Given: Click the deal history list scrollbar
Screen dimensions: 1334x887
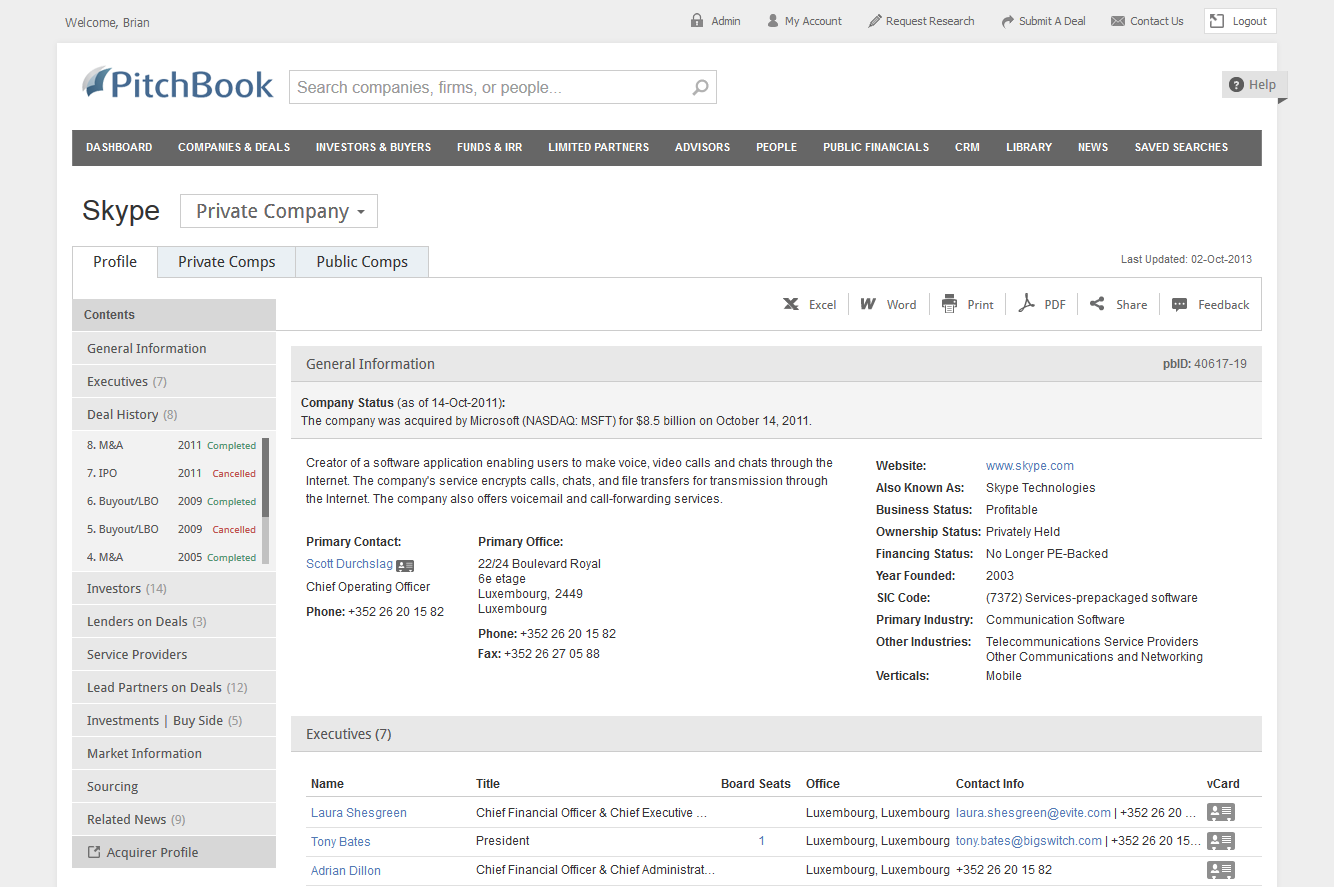Looking at the screenshot, I should point(265,500).
